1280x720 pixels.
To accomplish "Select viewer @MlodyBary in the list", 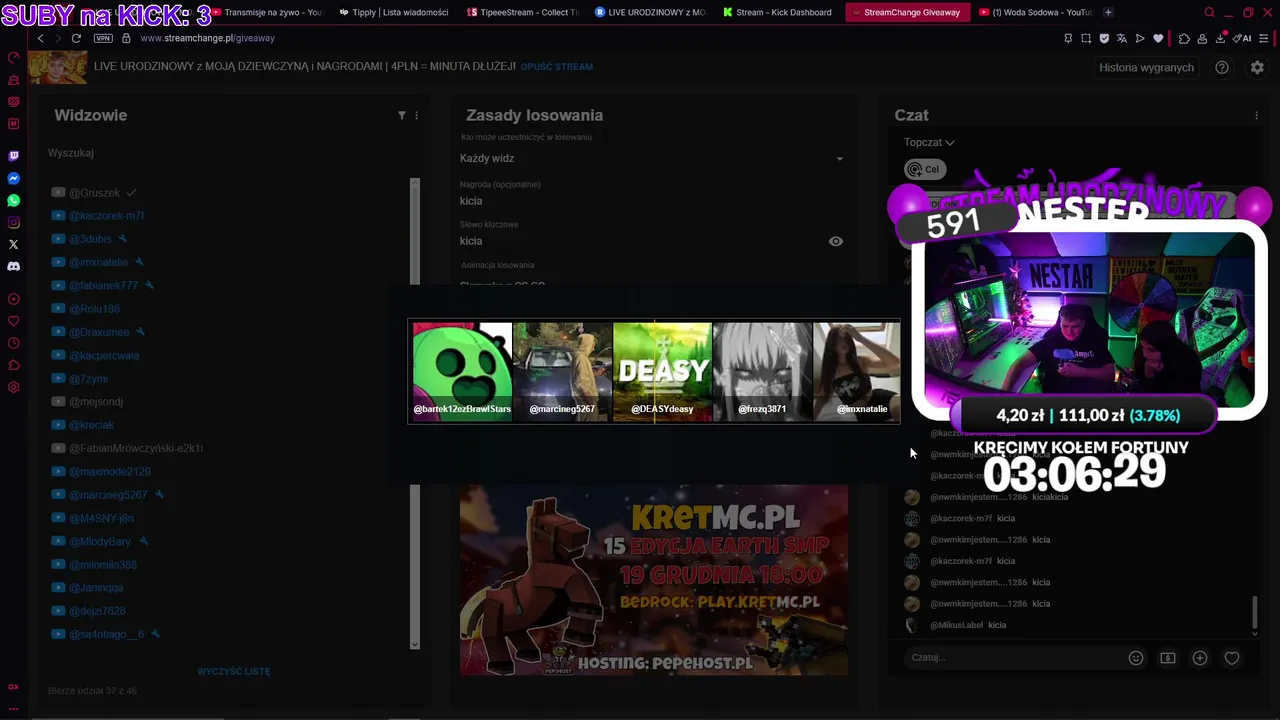I will [100, 541].
